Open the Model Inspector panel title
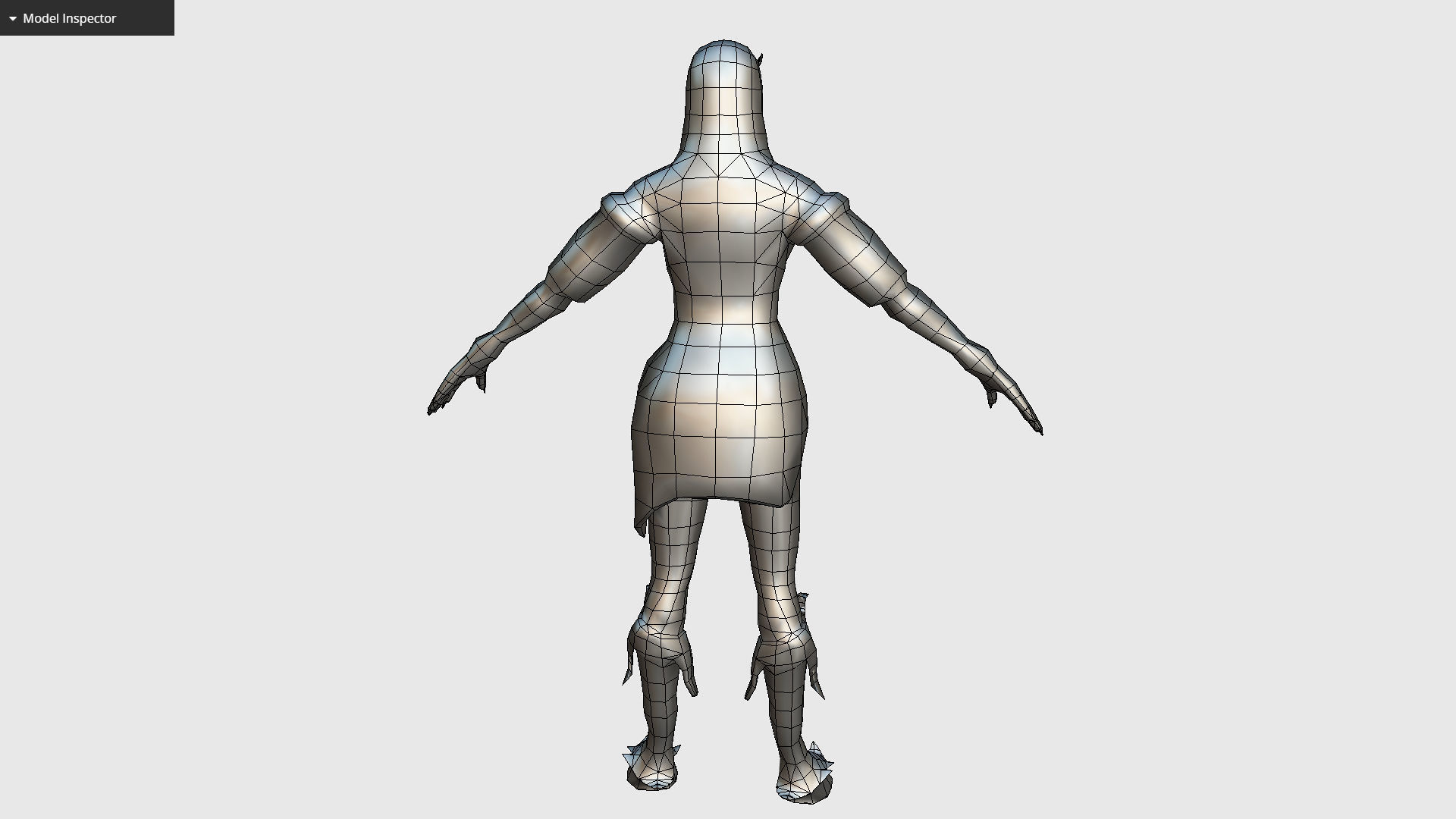 click(x=70, y=18)
